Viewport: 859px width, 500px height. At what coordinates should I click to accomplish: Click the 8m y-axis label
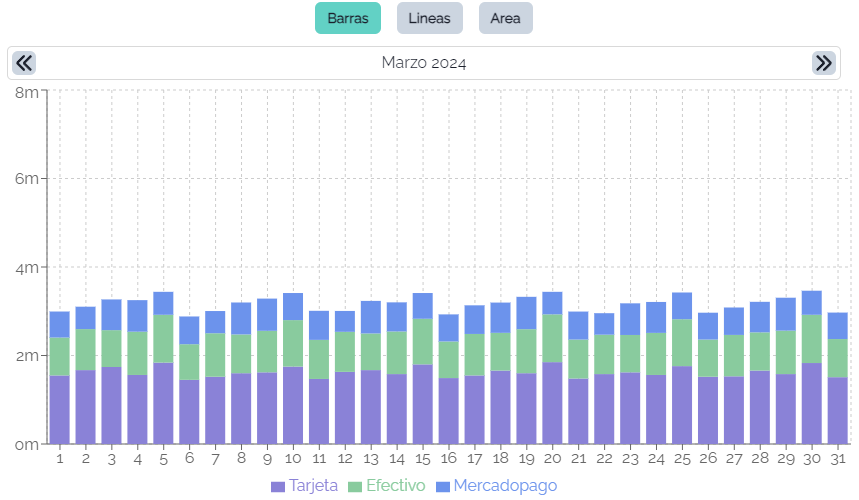(x=27, y=93)
